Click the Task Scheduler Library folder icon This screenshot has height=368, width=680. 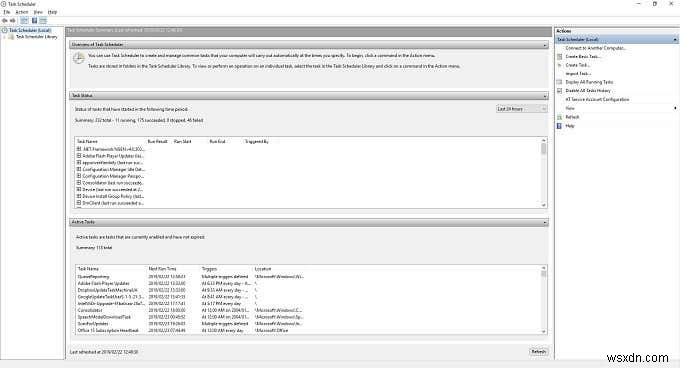point(11,37)
